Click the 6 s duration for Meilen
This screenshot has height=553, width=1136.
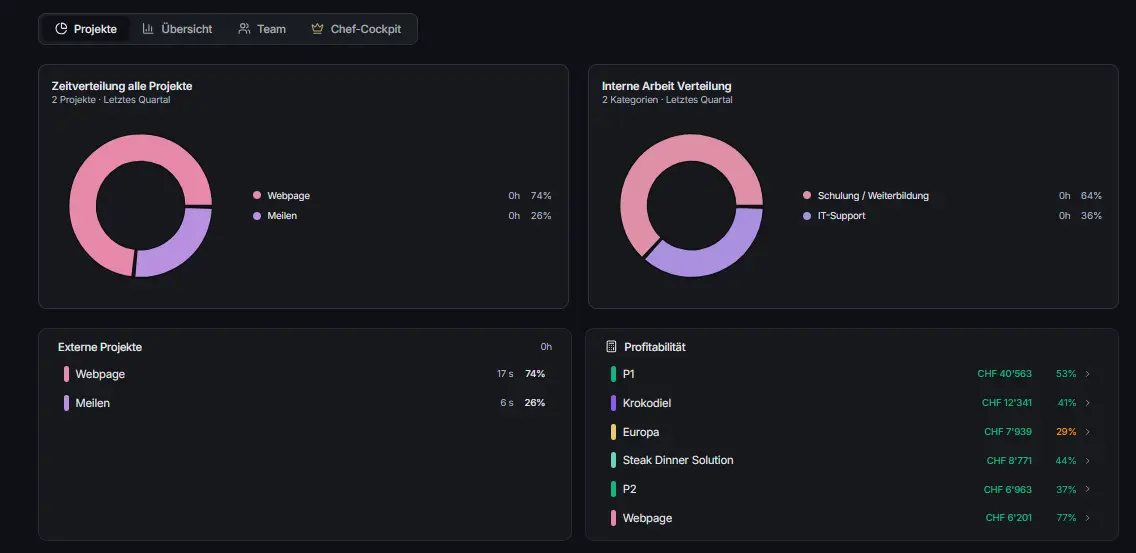[506, 403]
